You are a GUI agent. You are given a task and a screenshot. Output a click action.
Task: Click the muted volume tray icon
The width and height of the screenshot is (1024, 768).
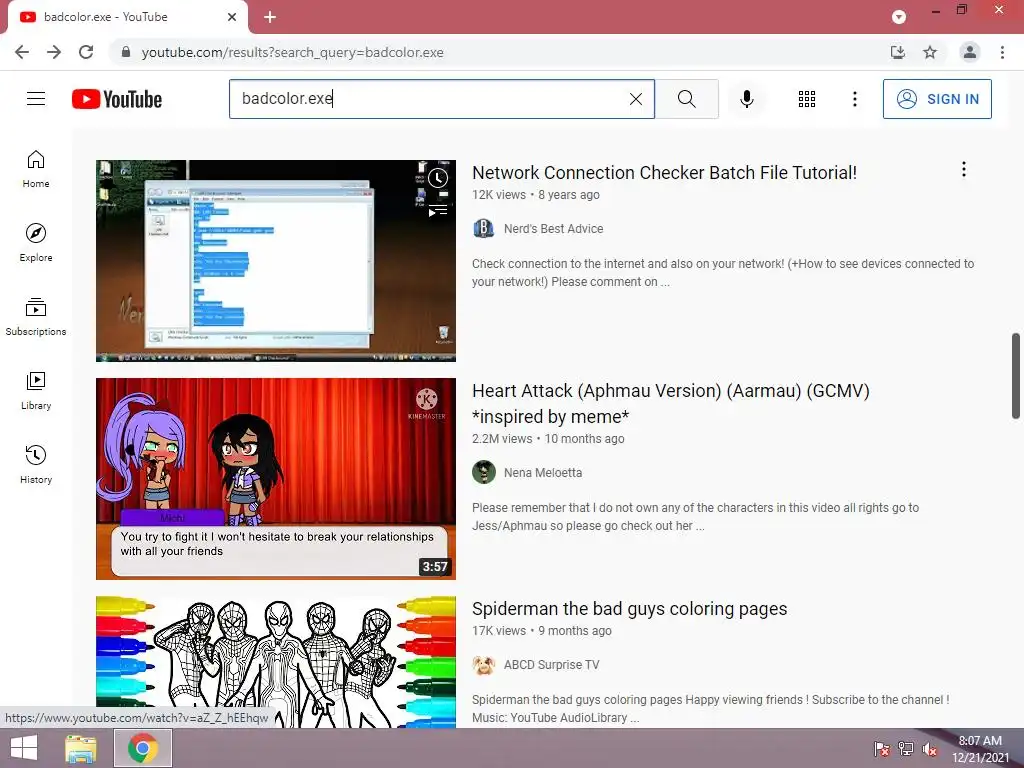click(930, 749)
